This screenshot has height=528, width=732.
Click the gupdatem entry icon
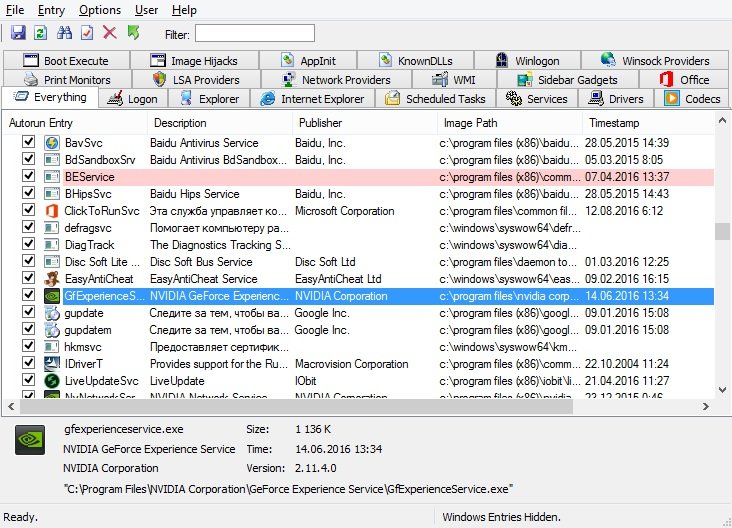52,330
